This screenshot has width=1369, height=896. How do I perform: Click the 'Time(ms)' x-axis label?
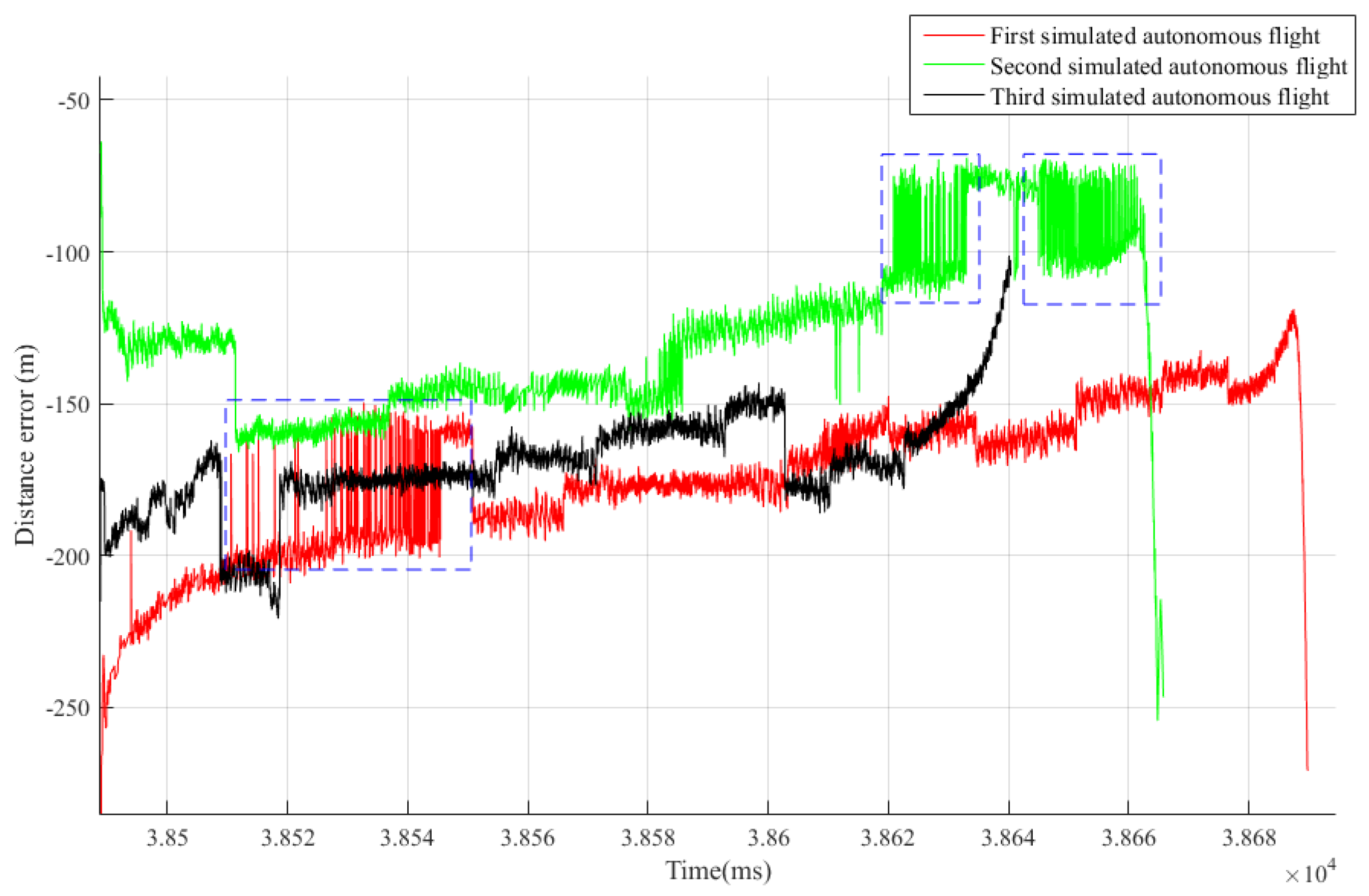[718, 870]
